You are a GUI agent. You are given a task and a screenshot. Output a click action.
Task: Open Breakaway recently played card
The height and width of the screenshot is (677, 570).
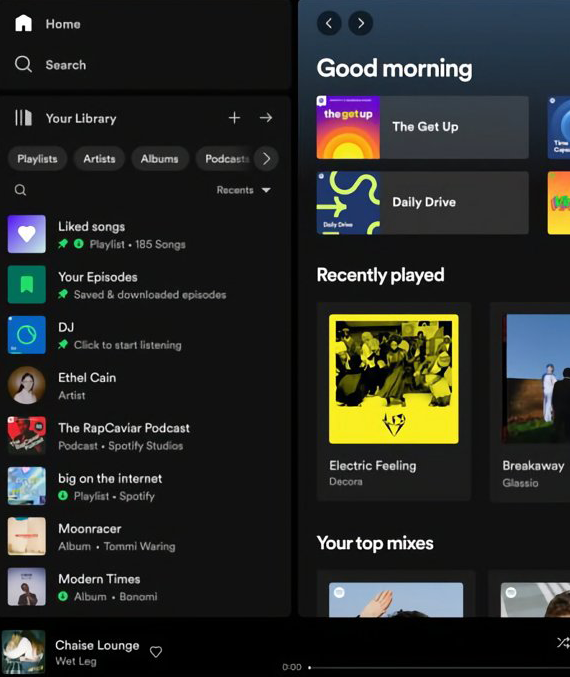[530, 402]
